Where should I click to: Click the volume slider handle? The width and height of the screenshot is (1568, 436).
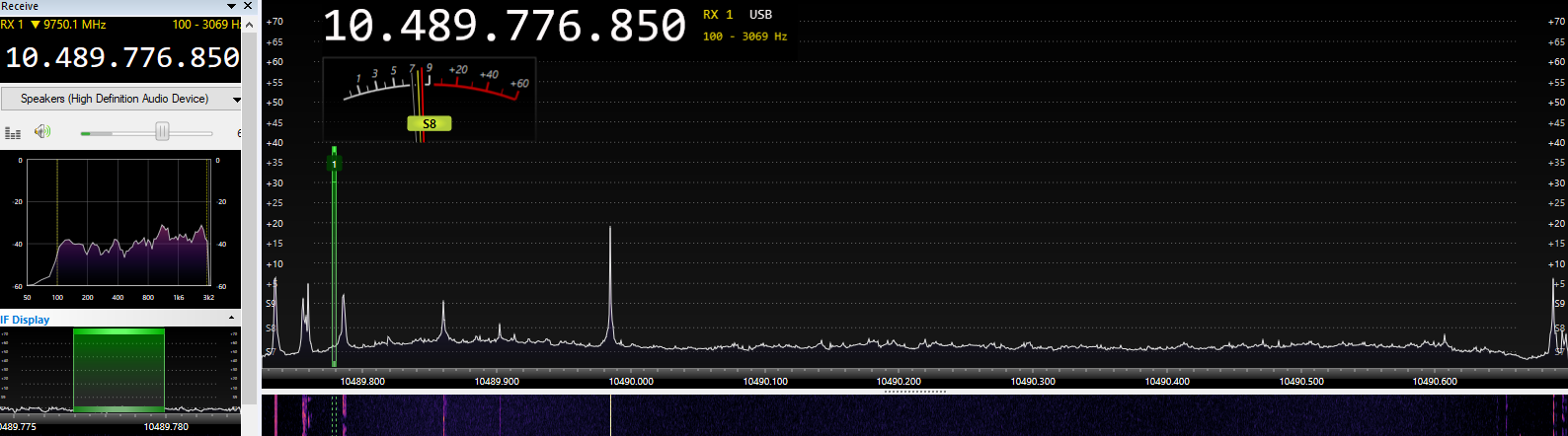pos(162,132)
